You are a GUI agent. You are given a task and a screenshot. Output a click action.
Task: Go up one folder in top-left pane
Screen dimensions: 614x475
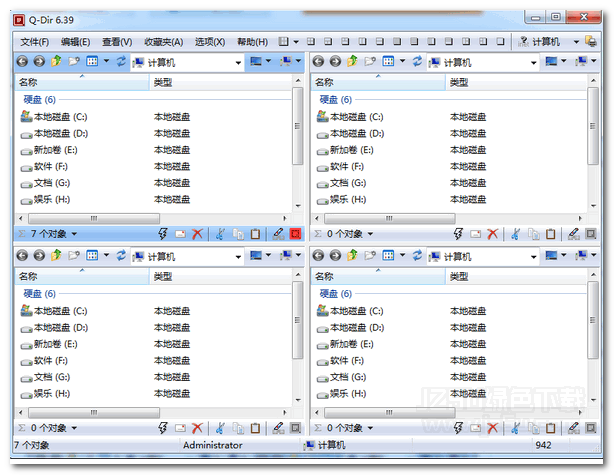point(56,61)
